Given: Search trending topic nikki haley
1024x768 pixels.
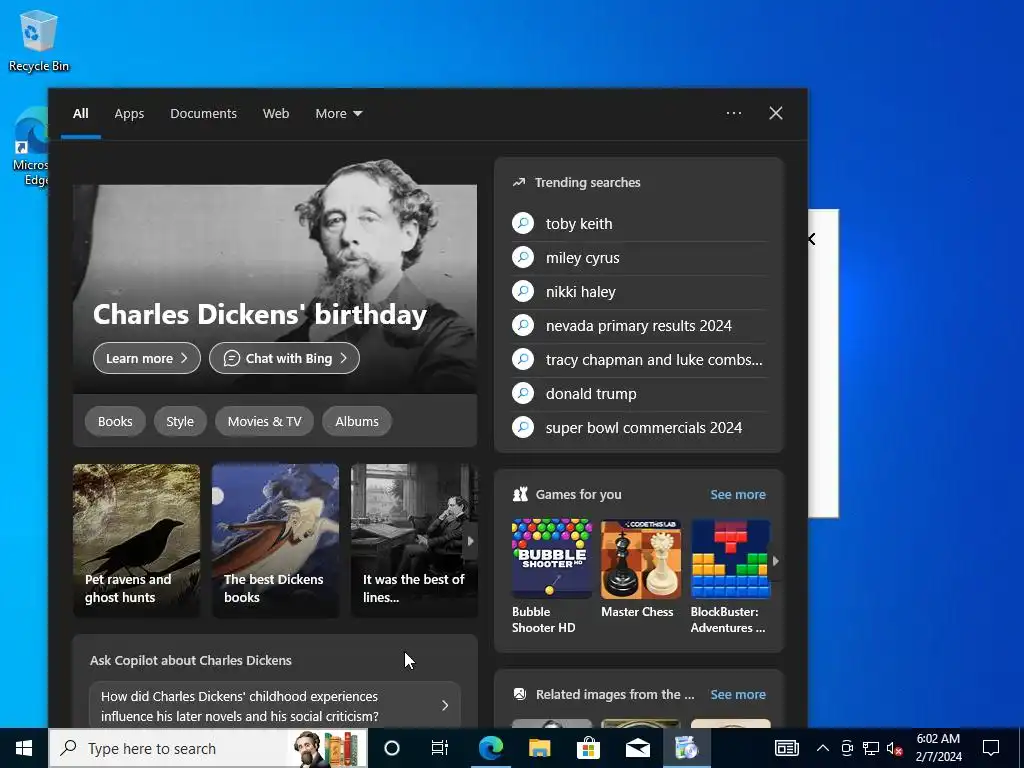Looking at the screenshot, I should click(639, 292).
